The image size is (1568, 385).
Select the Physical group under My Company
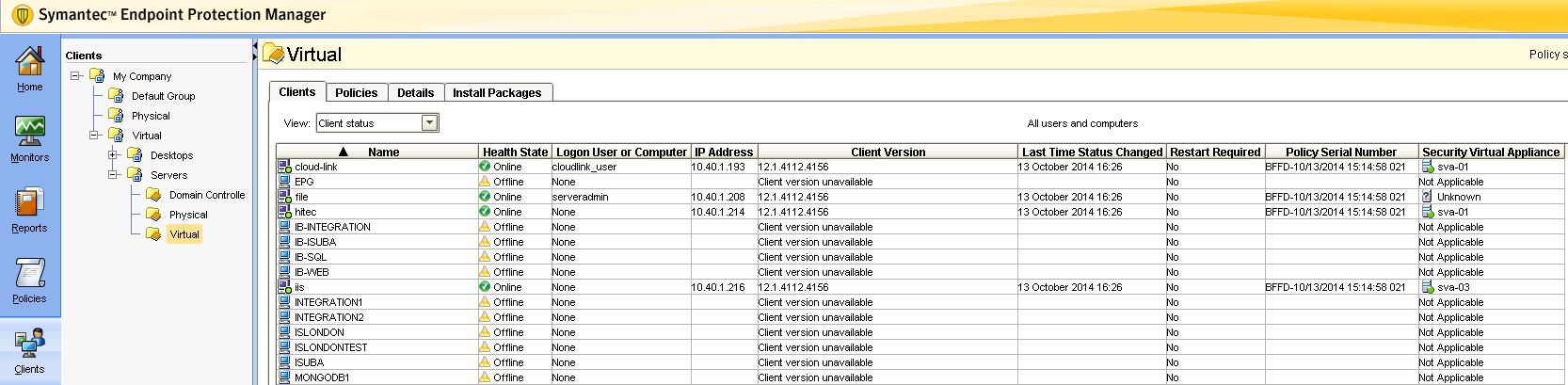[x=151, y=116]
